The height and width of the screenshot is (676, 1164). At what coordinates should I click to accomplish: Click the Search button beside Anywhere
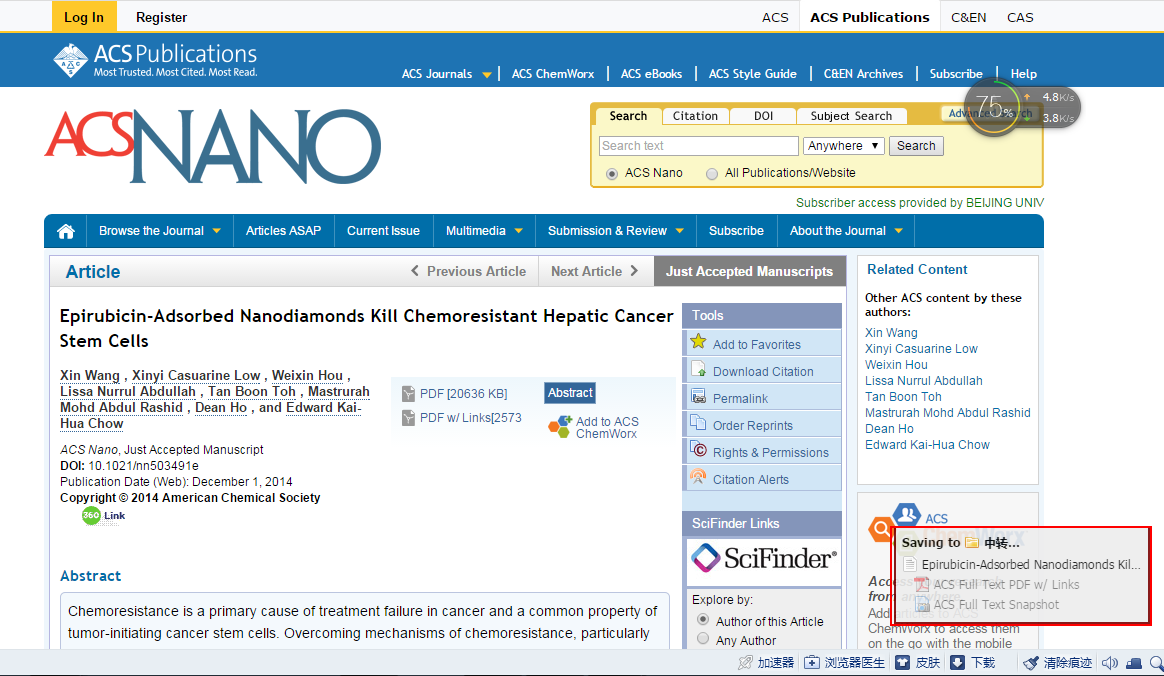click(x=916, y=145)
